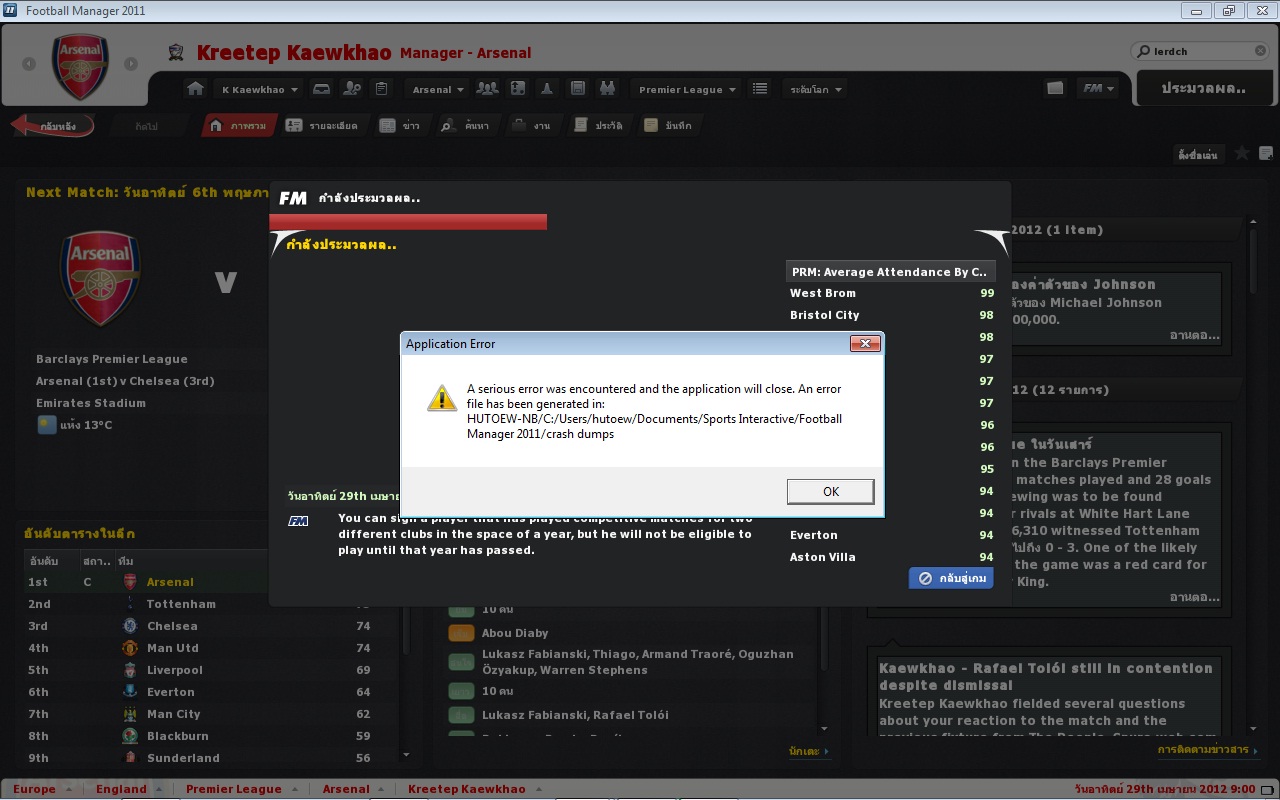Screen dimensions: 1280x800
Task: Click West Brom in attendance list
Action: [x=823, y=293]
